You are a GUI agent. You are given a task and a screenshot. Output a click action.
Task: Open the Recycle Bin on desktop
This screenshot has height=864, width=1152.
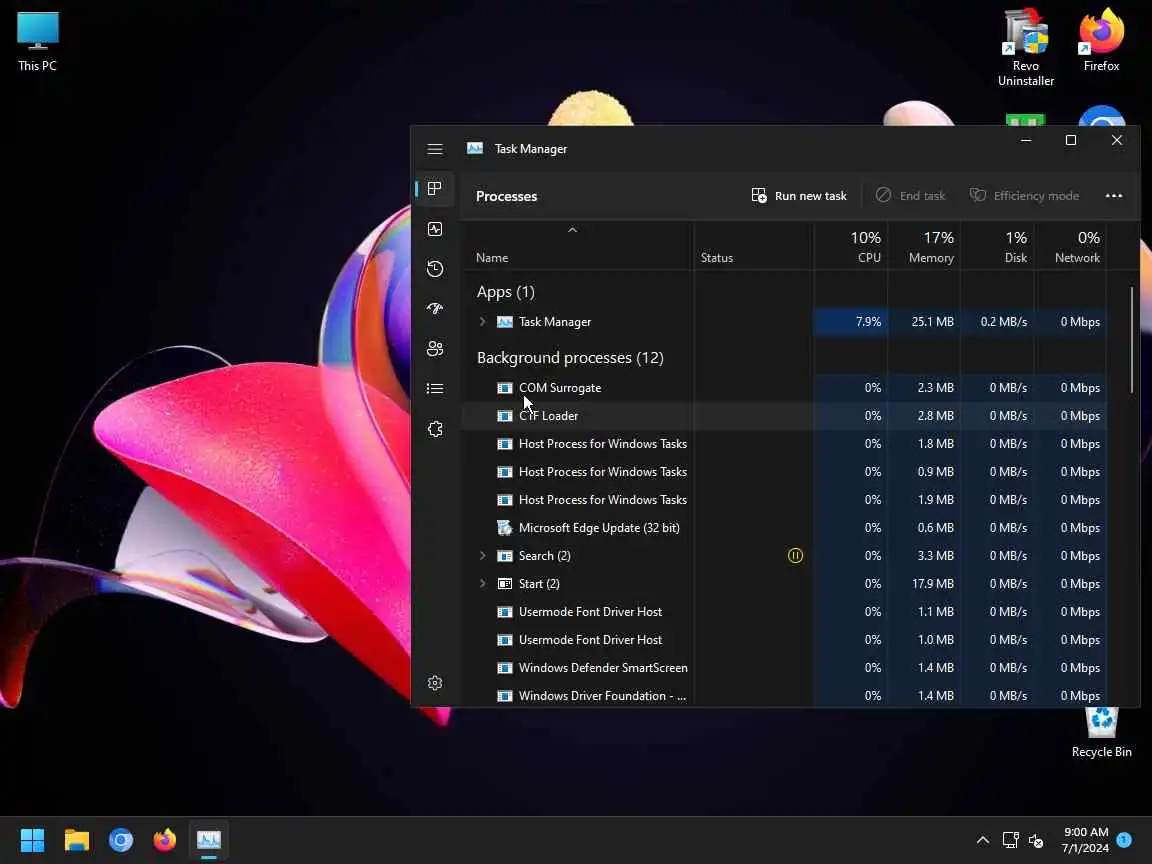click(x=1101, y=733)
